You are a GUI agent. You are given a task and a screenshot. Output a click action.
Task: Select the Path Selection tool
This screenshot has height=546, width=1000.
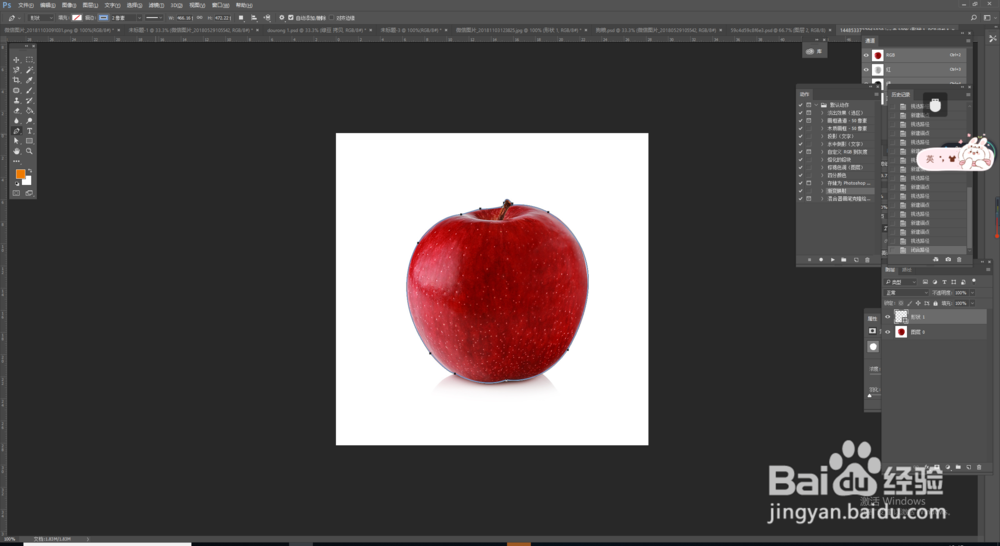pos(17,141)
